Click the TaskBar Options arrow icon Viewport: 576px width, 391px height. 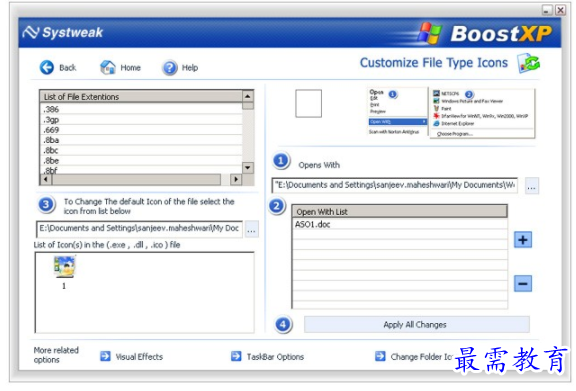236,356
